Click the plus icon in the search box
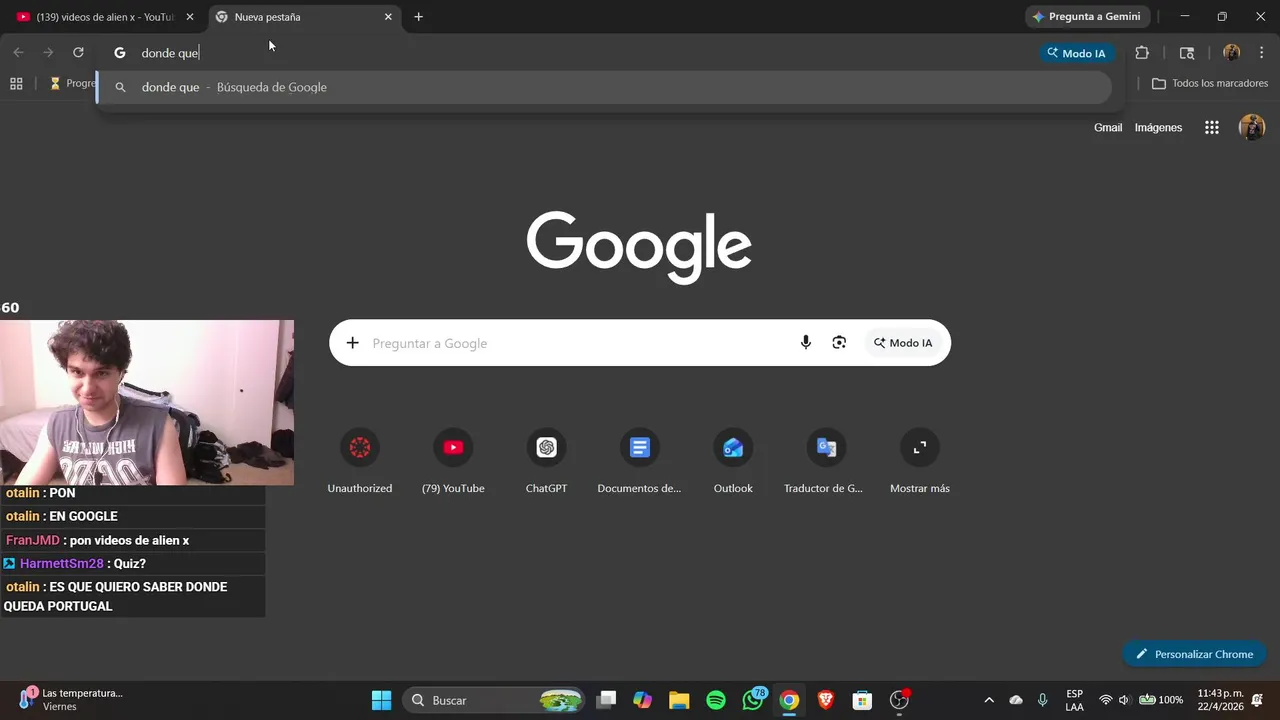 (x=352, y=343)
